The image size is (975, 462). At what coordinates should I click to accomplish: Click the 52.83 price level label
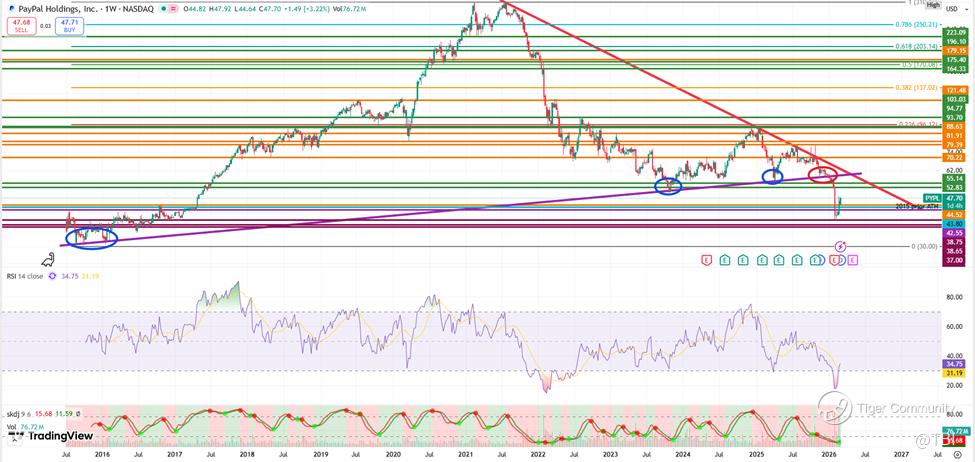click(955, 187)
